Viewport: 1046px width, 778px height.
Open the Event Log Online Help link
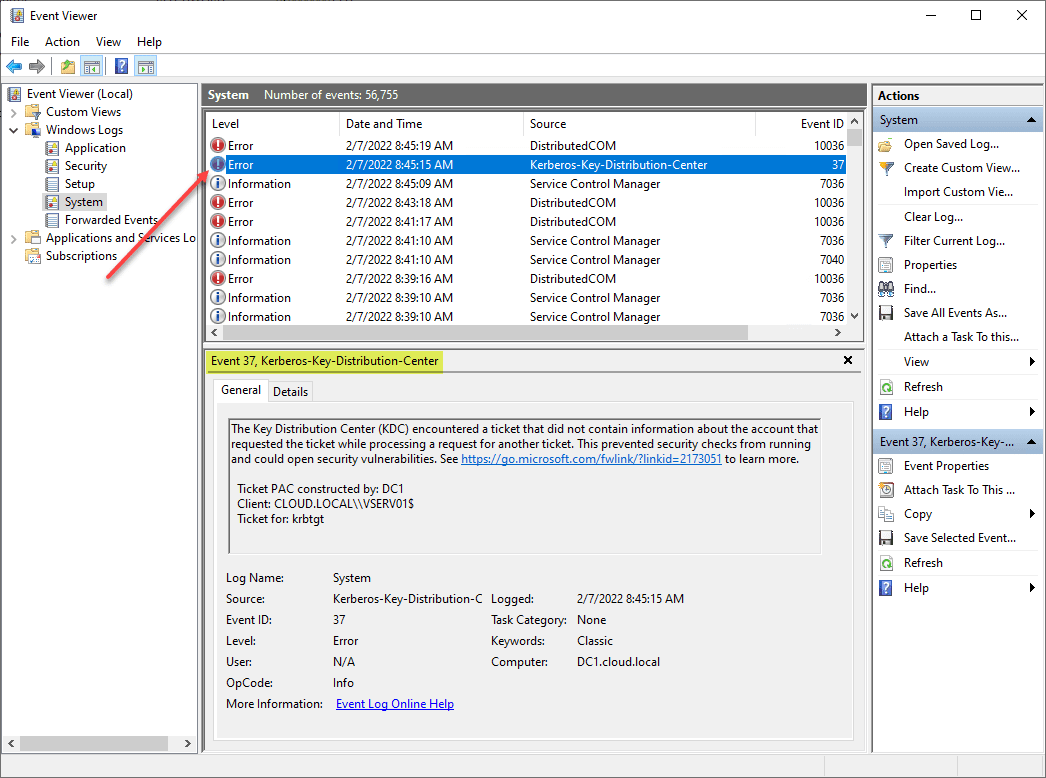point(394,704)
